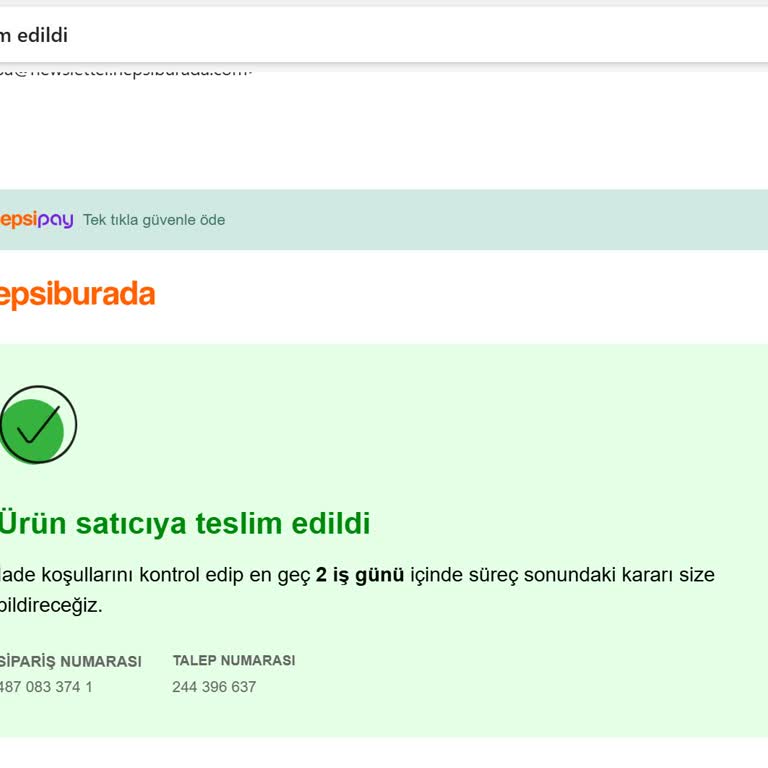The width and height of the screenshot is (768, 768).
Task: Click the email subject ending 'edildi' at top
Action: (34, 35)
